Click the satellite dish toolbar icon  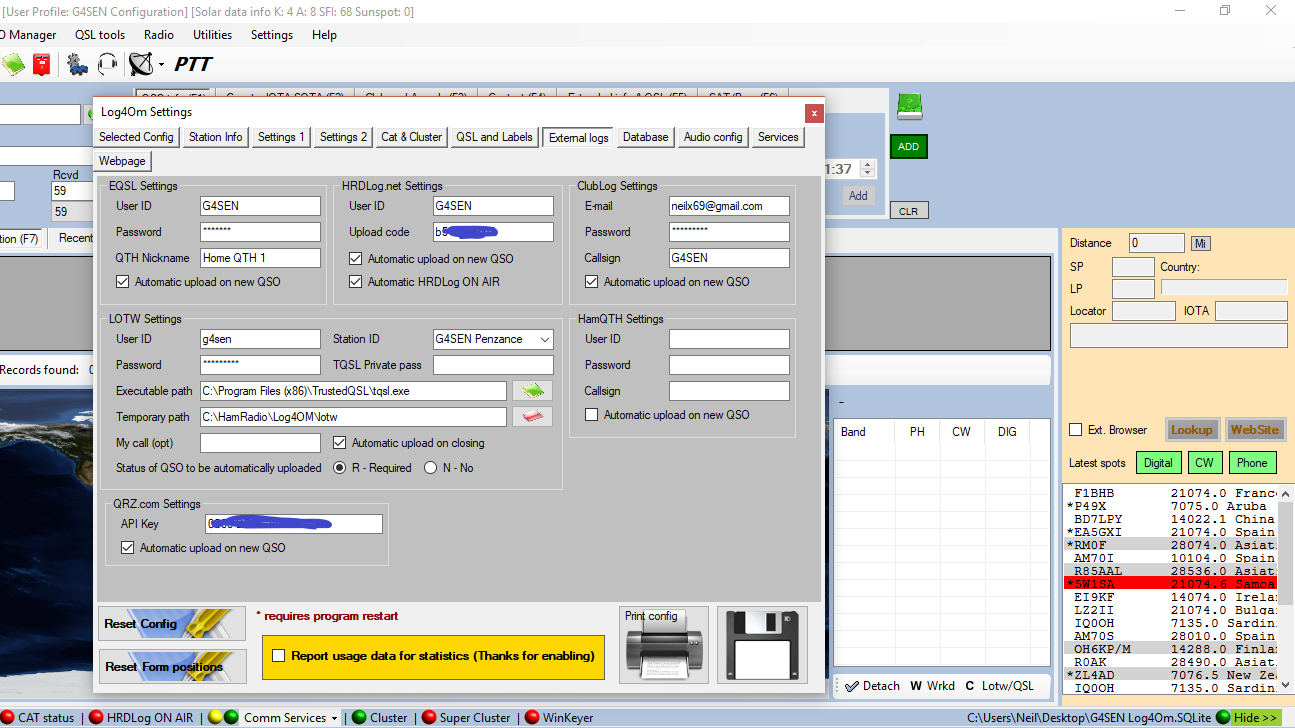coord(141,65)
